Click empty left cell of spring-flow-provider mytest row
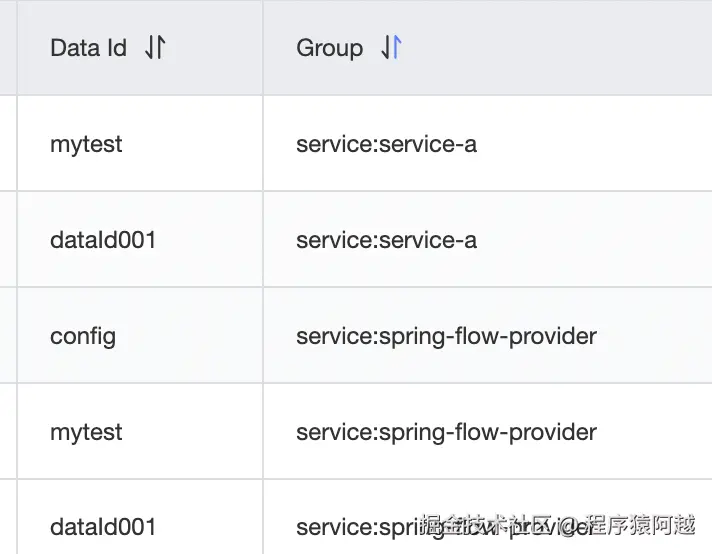The height and width of the screenshot is (554, 712). tap(8, 432)
